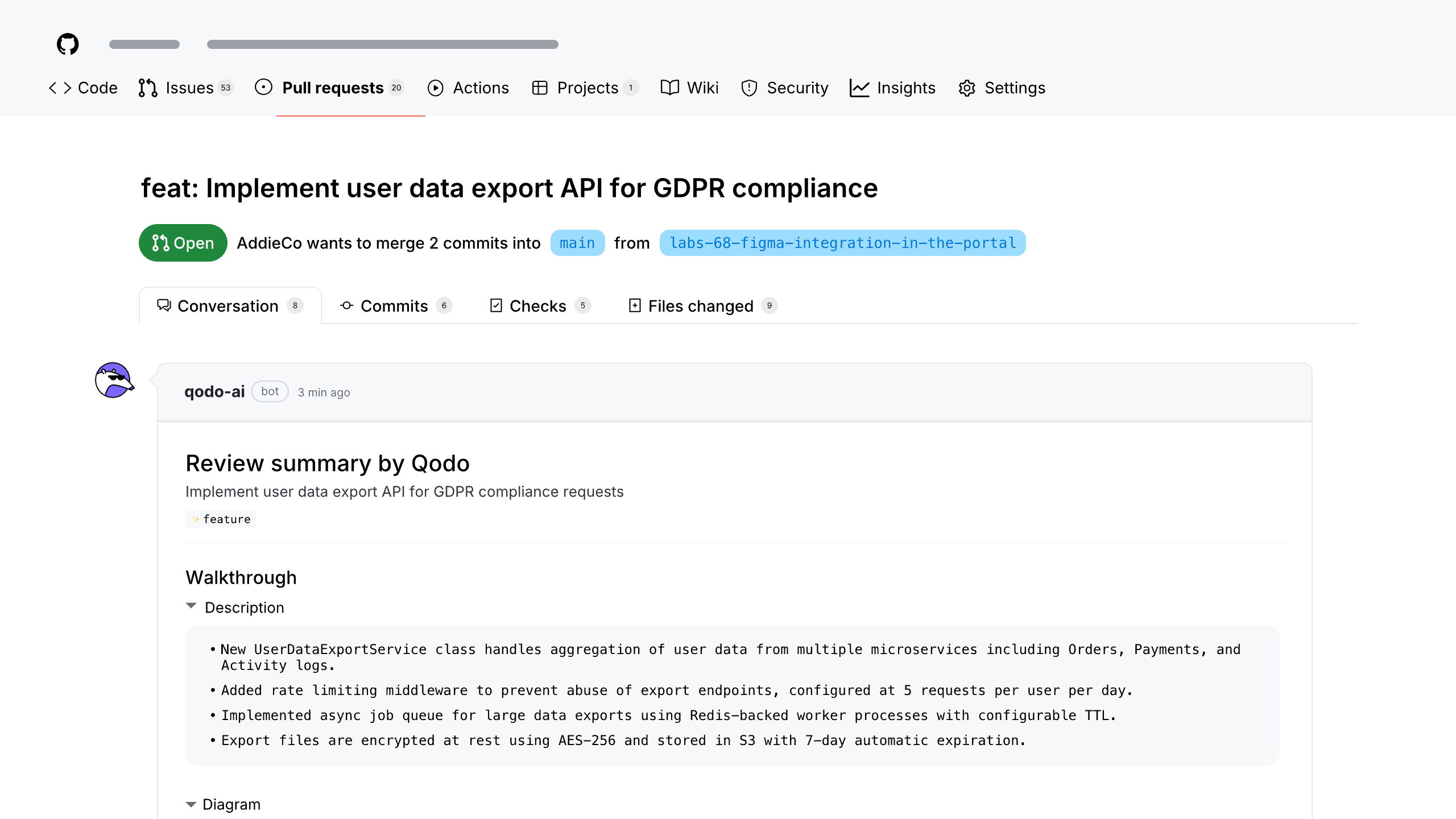Image resolution: width=1456 pixels, height=819 pixels.
Task: Switch to the Commits tab
Action: pos(395,306)
